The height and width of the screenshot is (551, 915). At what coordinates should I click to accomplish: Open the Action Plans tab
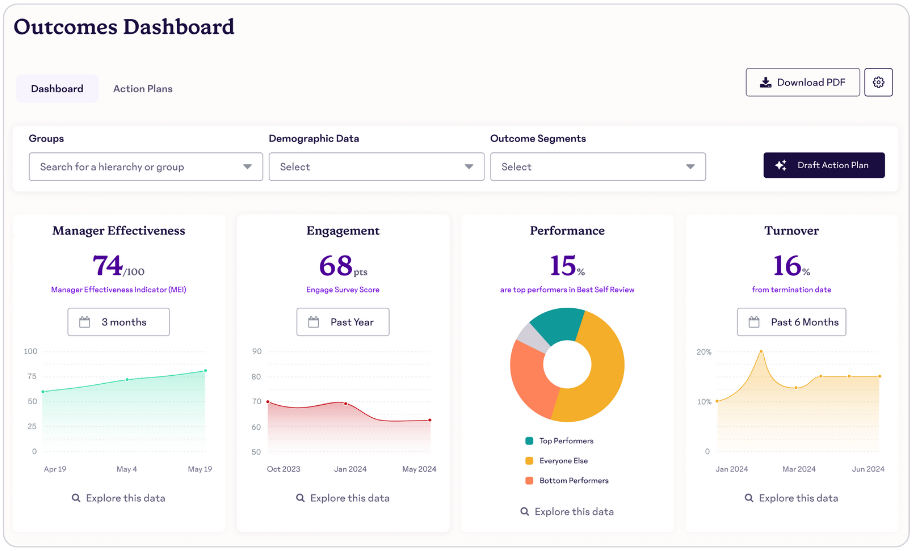(143, 89)
